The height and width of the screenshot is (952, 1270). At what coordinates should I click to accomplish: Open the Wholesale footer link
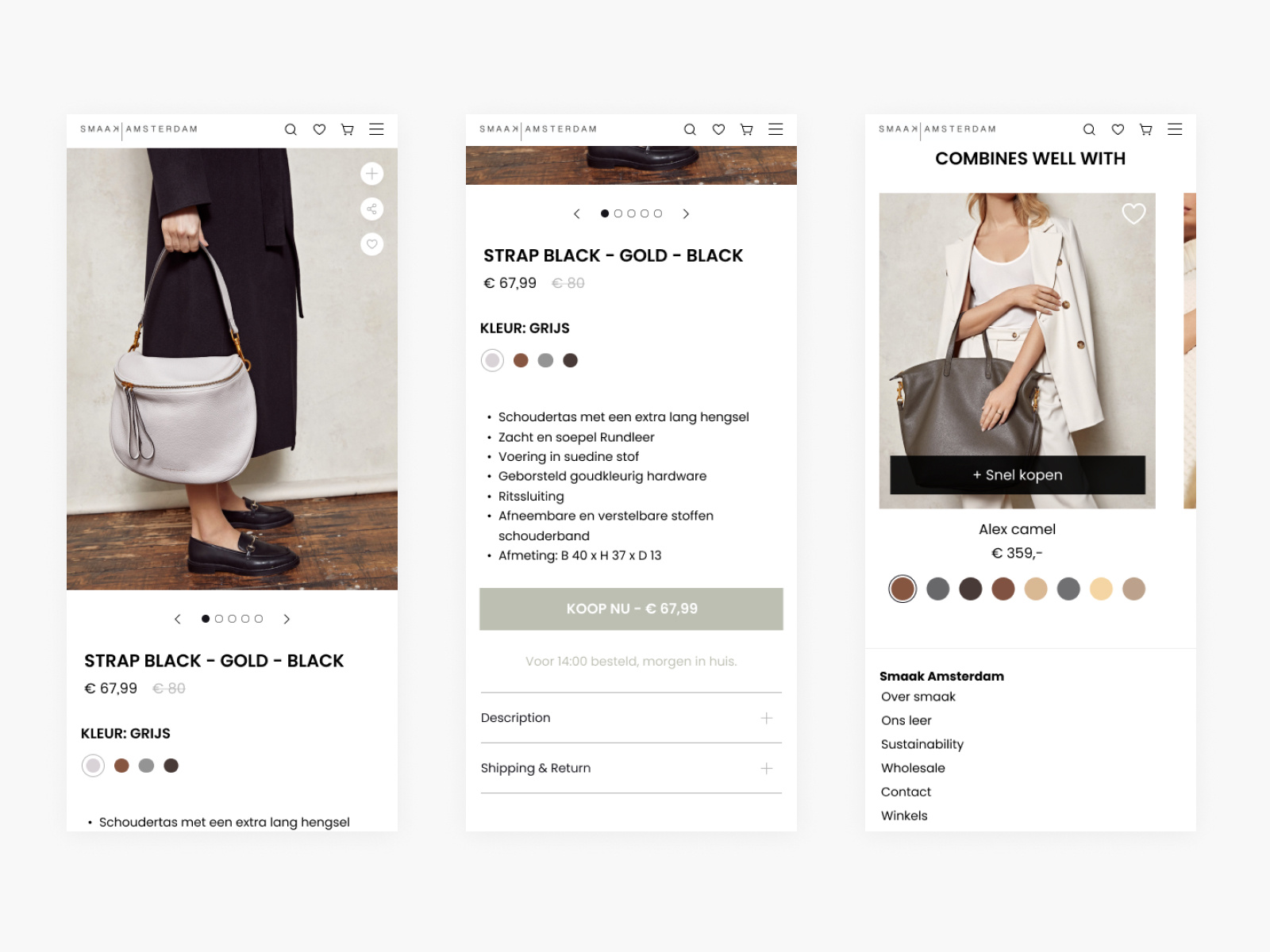coord(913,768)
